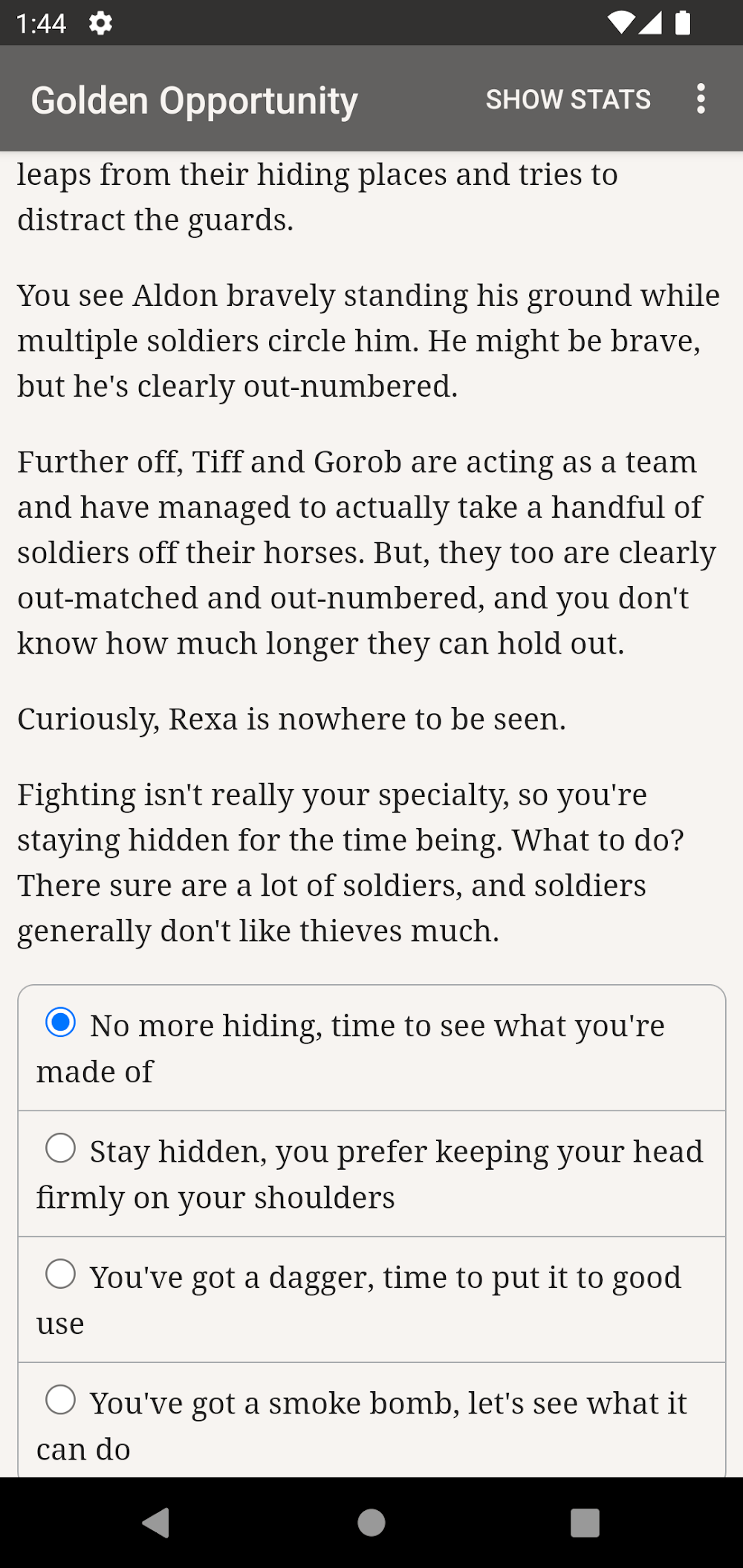The width and height of the screenshot is (743, 1568).
Task: Tap the paragraph about Aldon standing his ground
Action: [x=369, y=341]
